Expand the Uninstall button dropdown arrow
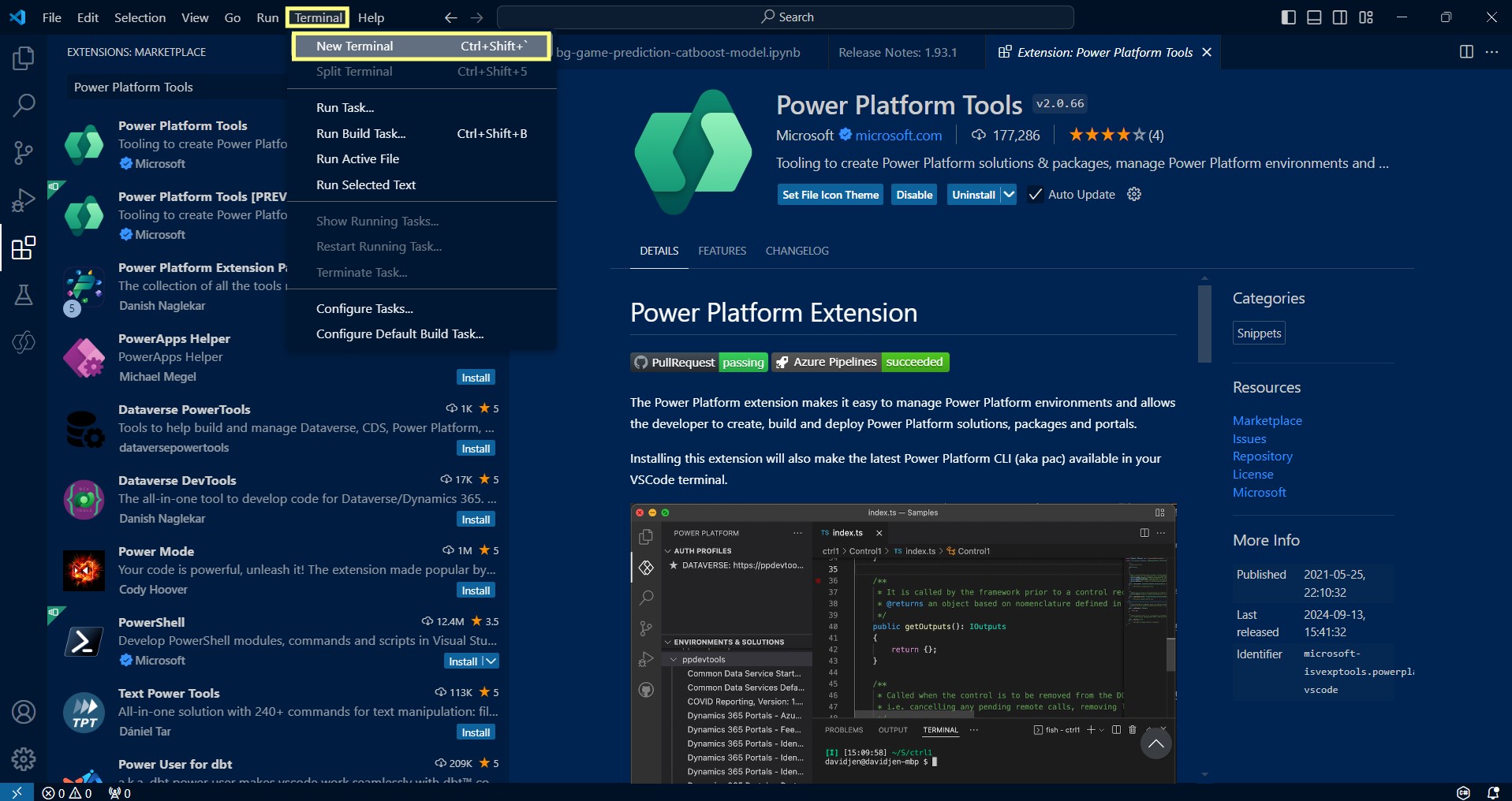Viewport: 1512px width, 801px height. (1009, 195)
